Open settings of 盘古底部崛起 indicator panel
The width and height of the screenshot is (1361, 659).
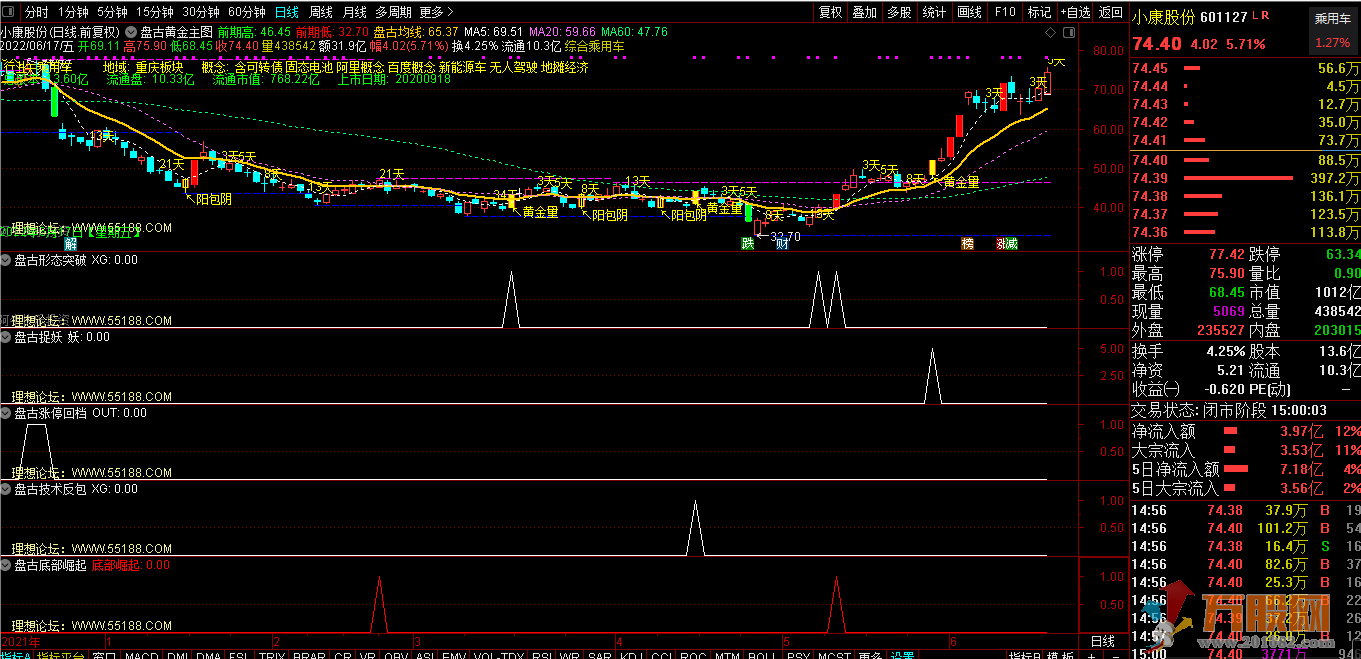[x=6, y=565]
